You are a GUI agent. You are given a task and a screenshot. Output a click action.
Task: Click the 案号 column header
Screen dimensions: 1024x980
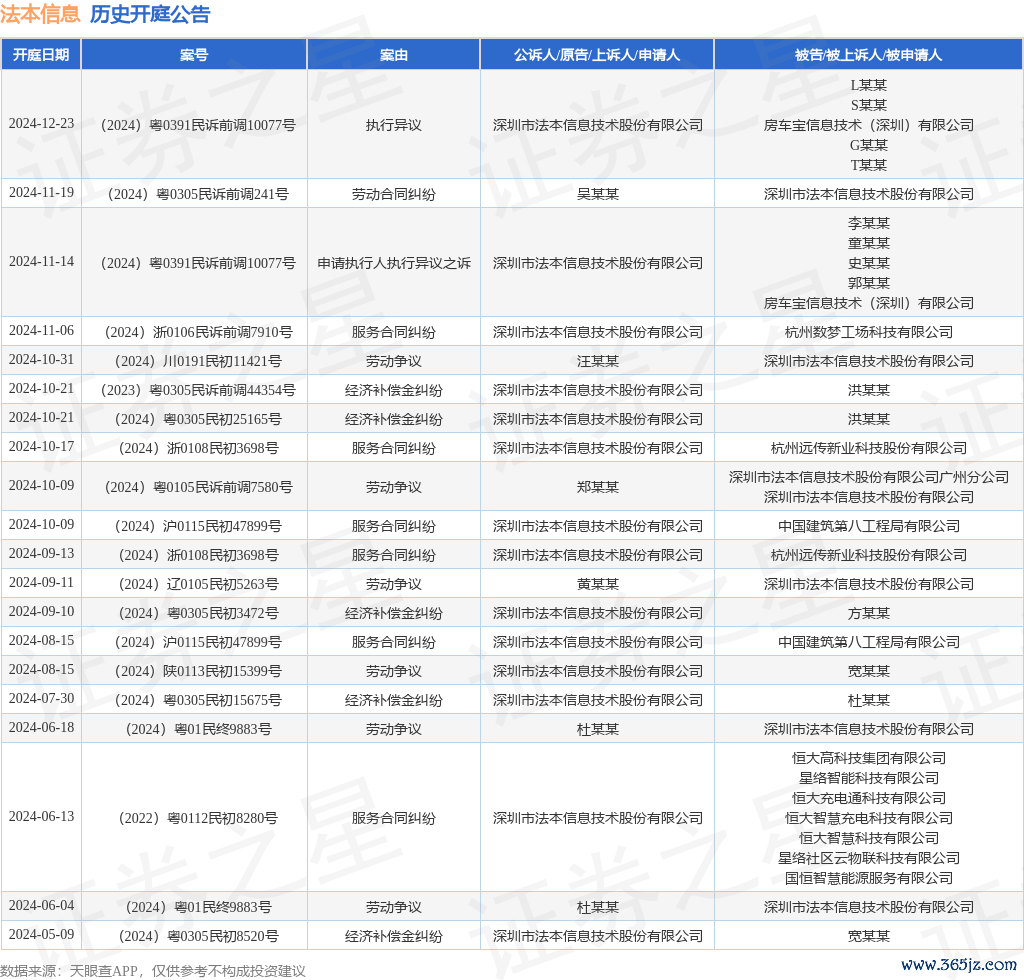194,55
